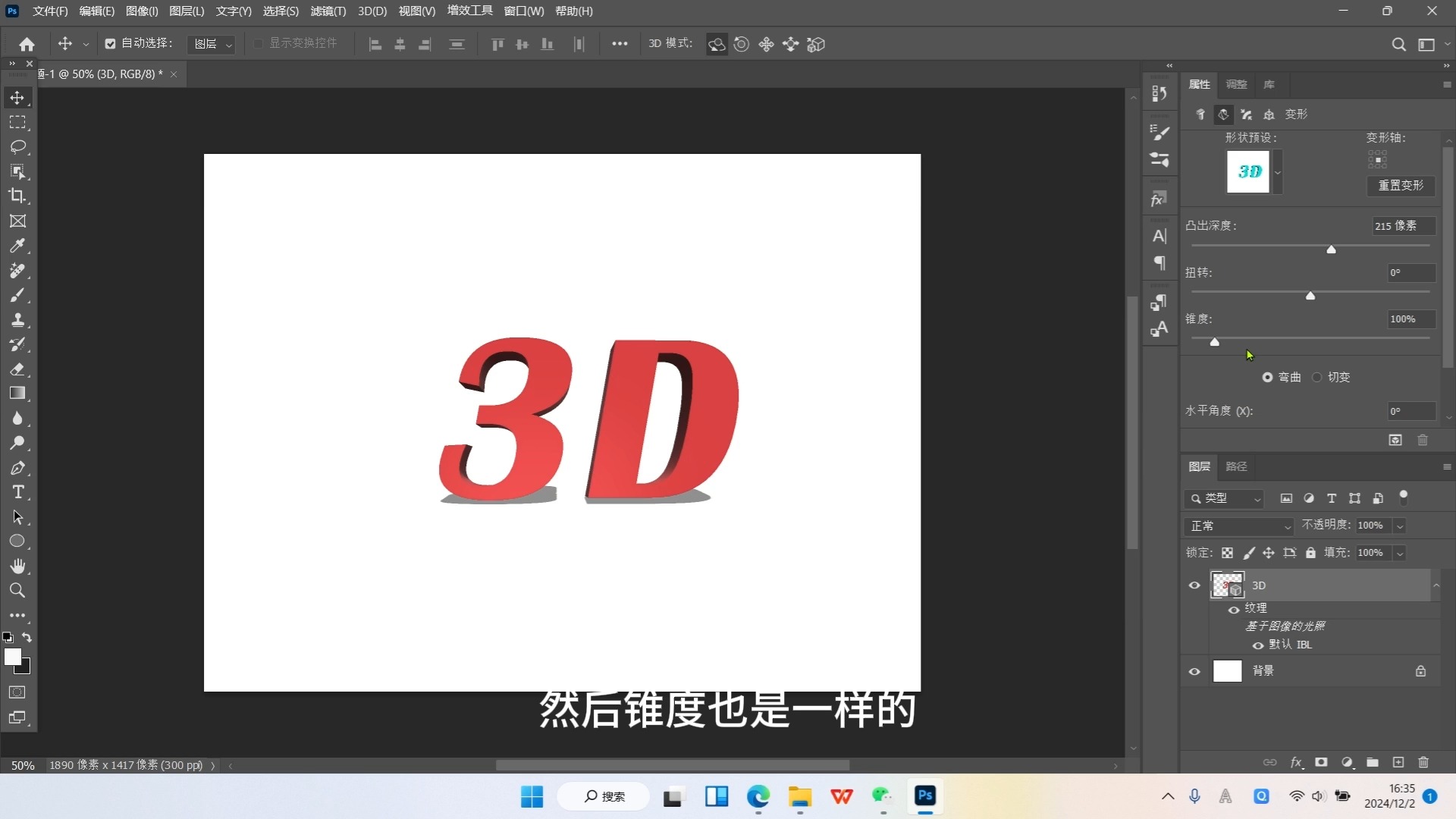
Task: Select the Lasso tool
Action: (x=17, y=146)
